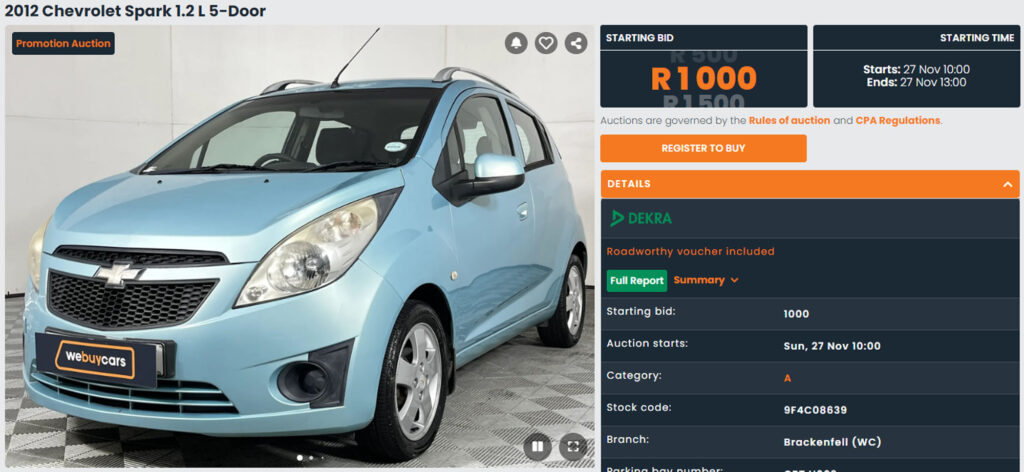Click the Promotion Auction badge
Screen dimensions: 1024x472
[x=63, y=44]
